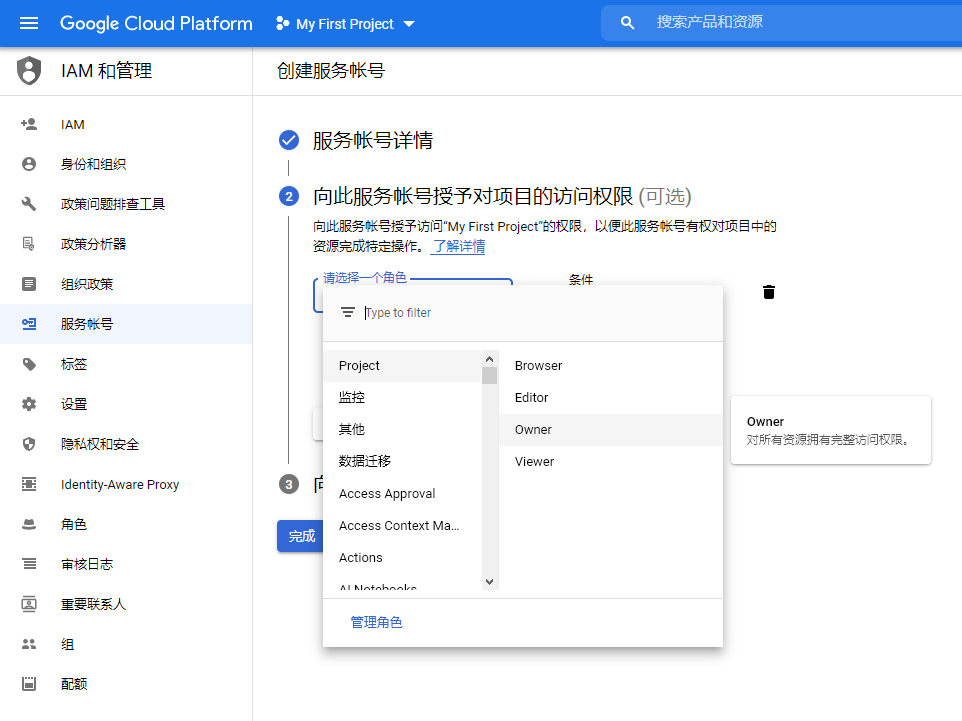Click the search icon in the top bar
This screenshot has width=962, height=721.
pyautogui.click(x=627, y=22)
